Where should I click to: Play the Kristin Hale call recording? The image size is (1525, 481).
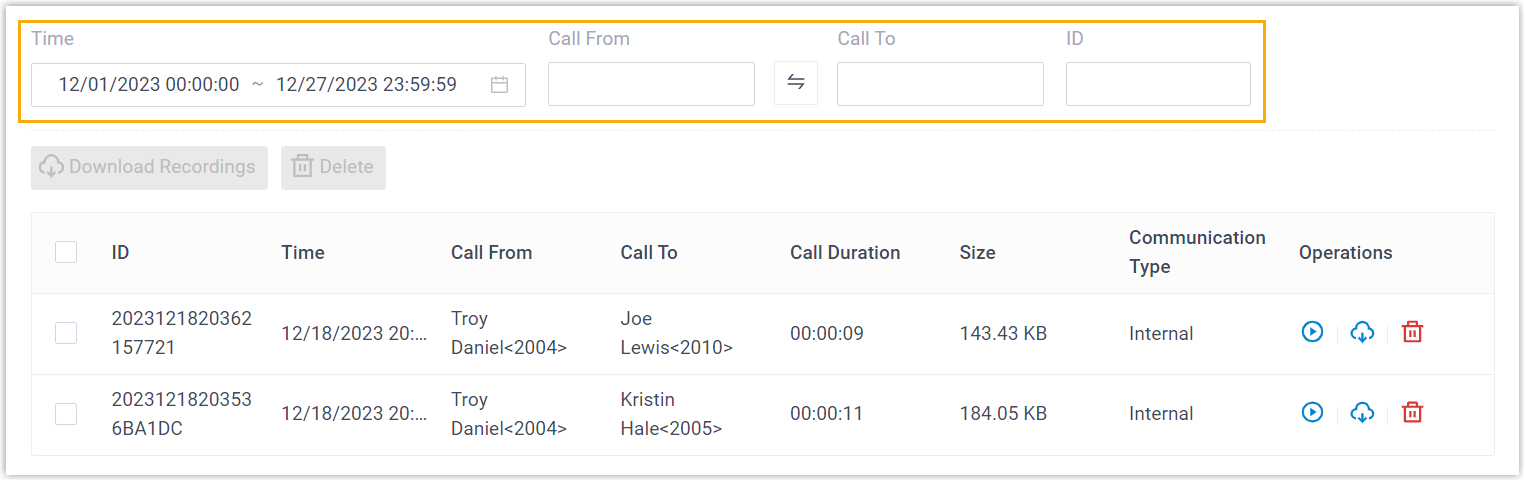(x=1312, y=412)
